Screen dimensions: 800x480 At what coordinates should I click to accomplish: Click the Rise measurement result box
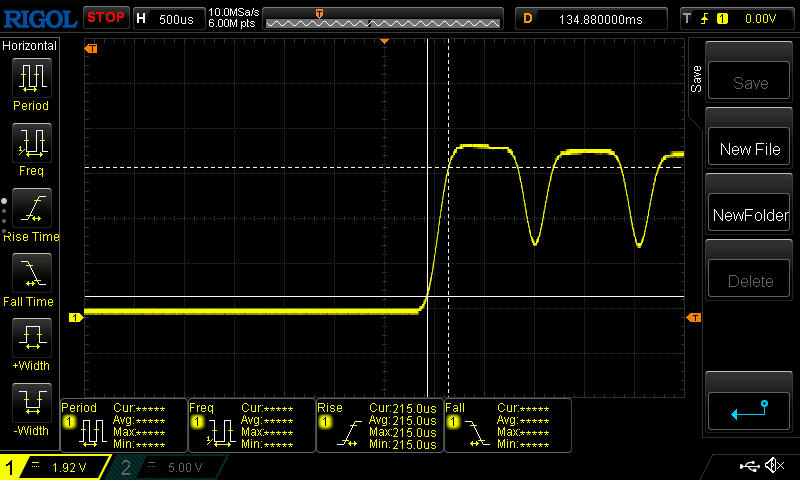pyautogui.click(x=380, y=425)
